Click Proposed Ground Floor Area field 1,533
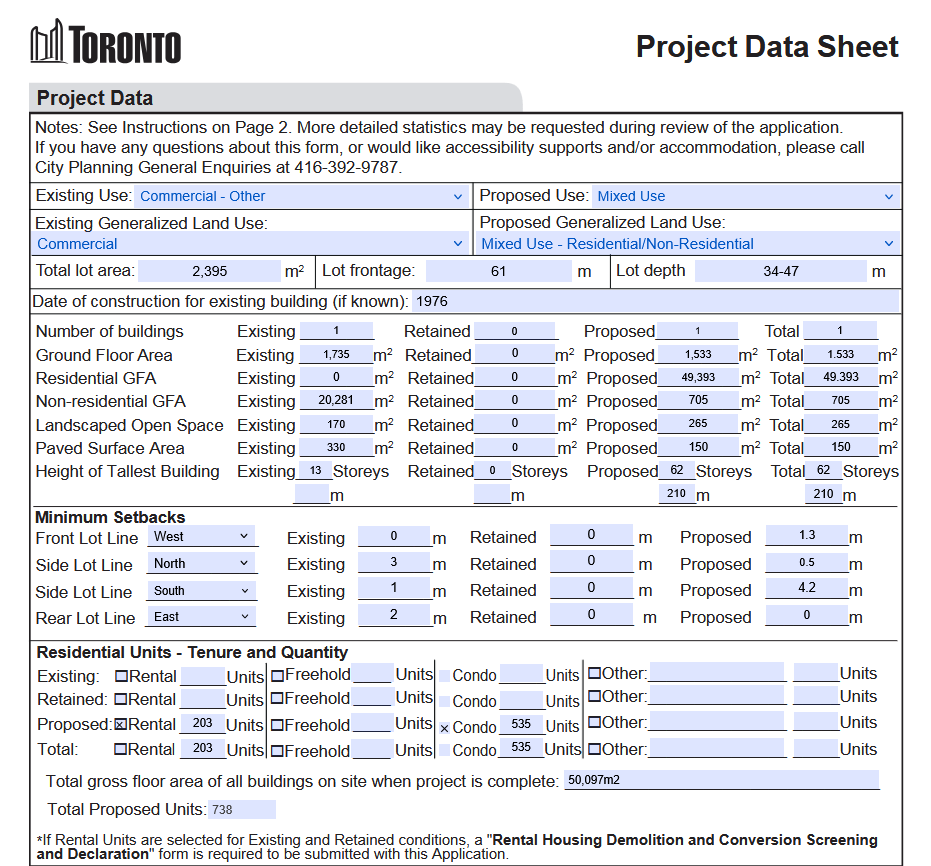This screenshot has height=866, width=931. [x=698, y=354]
